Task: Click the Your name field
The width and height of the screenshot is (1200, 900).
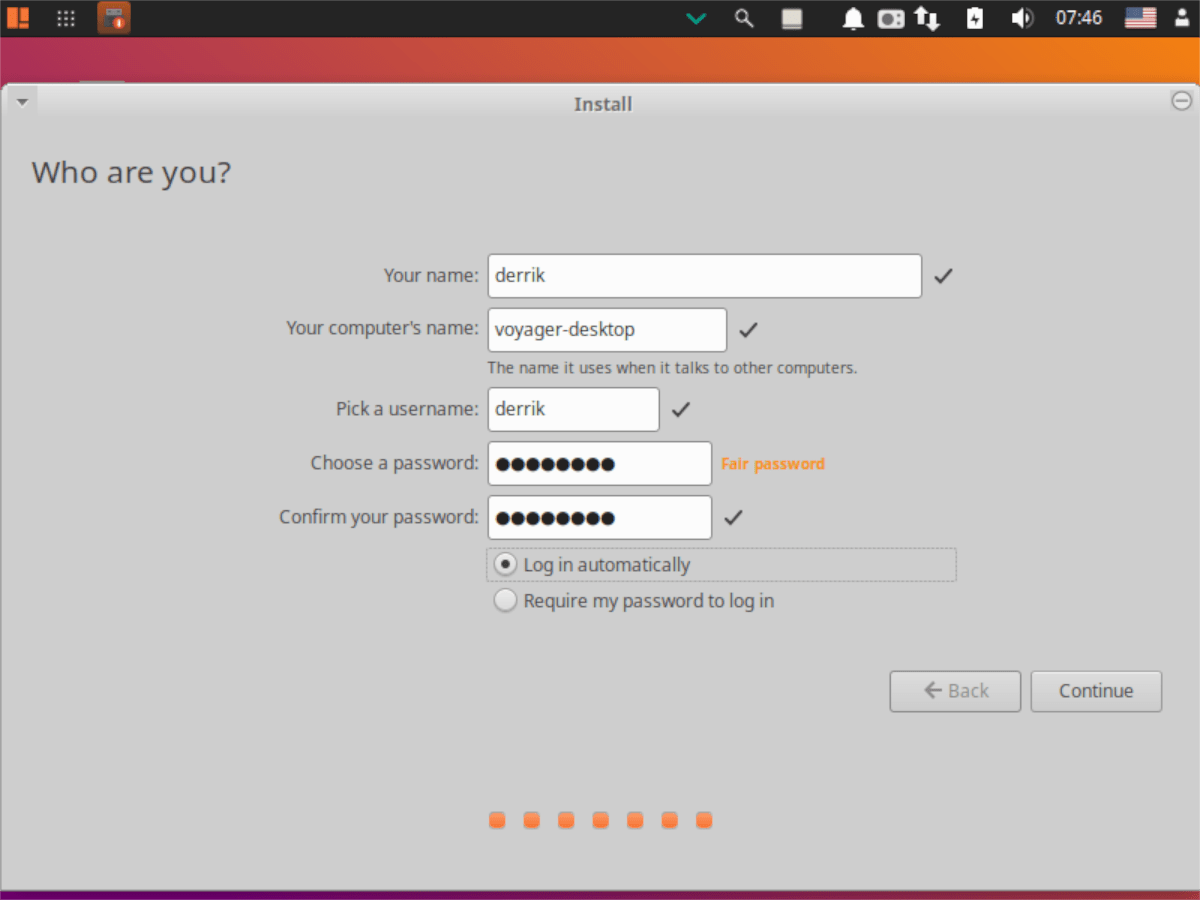Action: pos(705,276)
